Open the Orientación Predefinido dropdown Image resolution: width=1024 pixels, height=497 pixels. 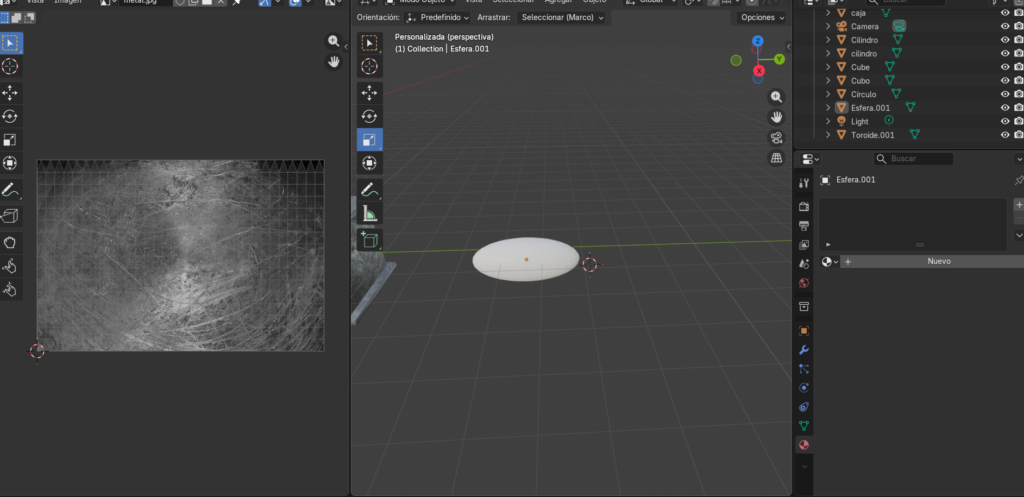438,17
